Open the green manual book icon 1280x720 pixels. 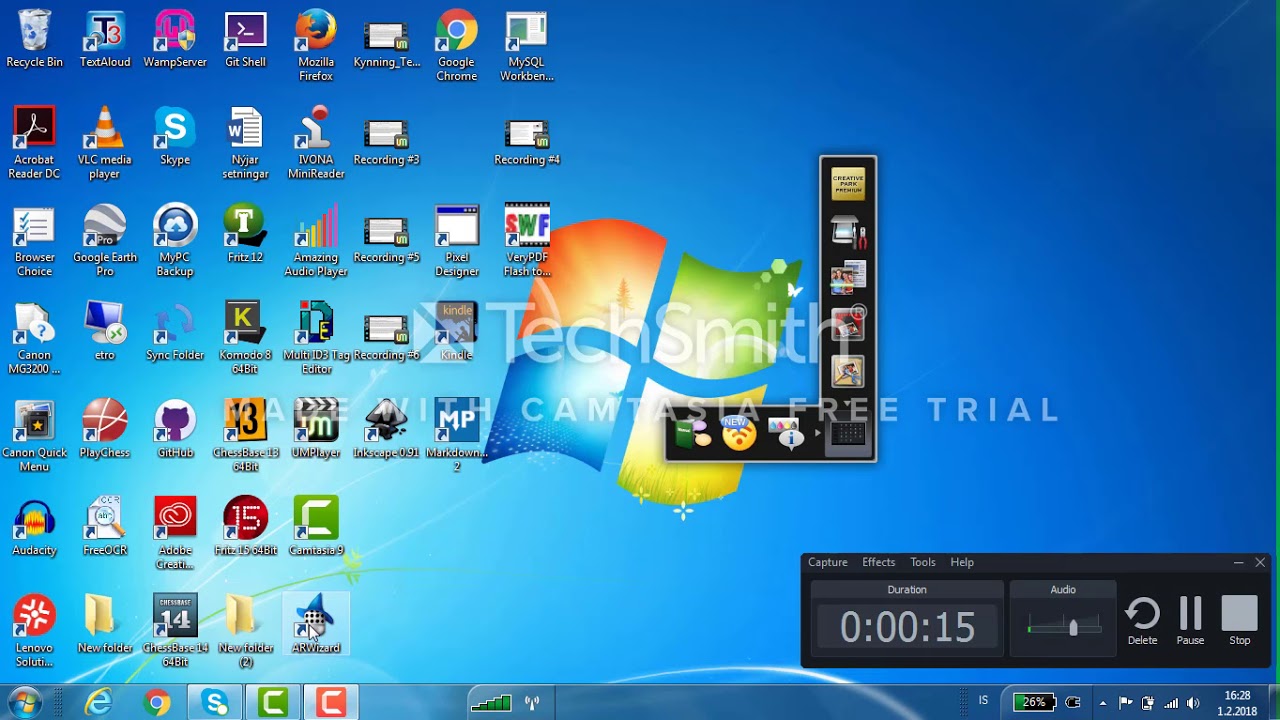pos(692,434)
